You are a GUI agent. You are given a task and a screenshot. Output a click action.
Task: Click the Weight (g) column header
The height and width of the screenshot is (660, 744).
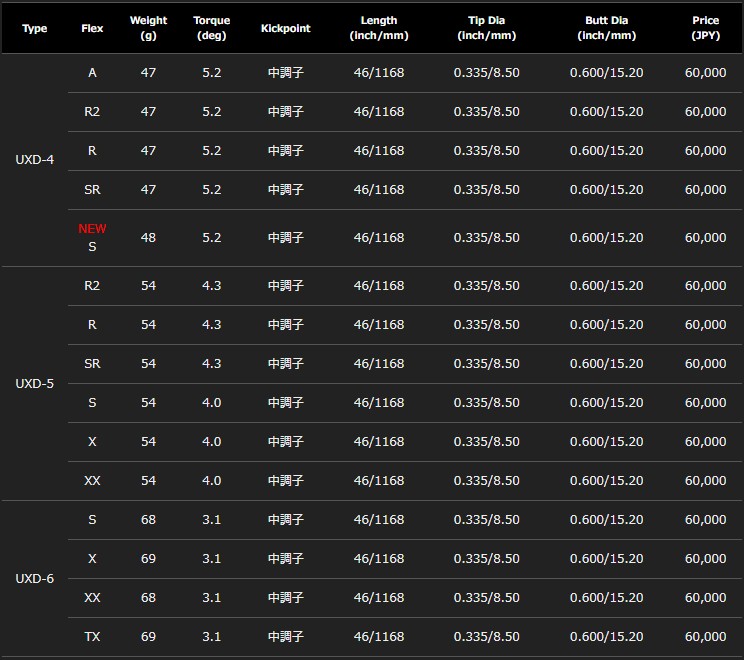click(x=148, y=28)
